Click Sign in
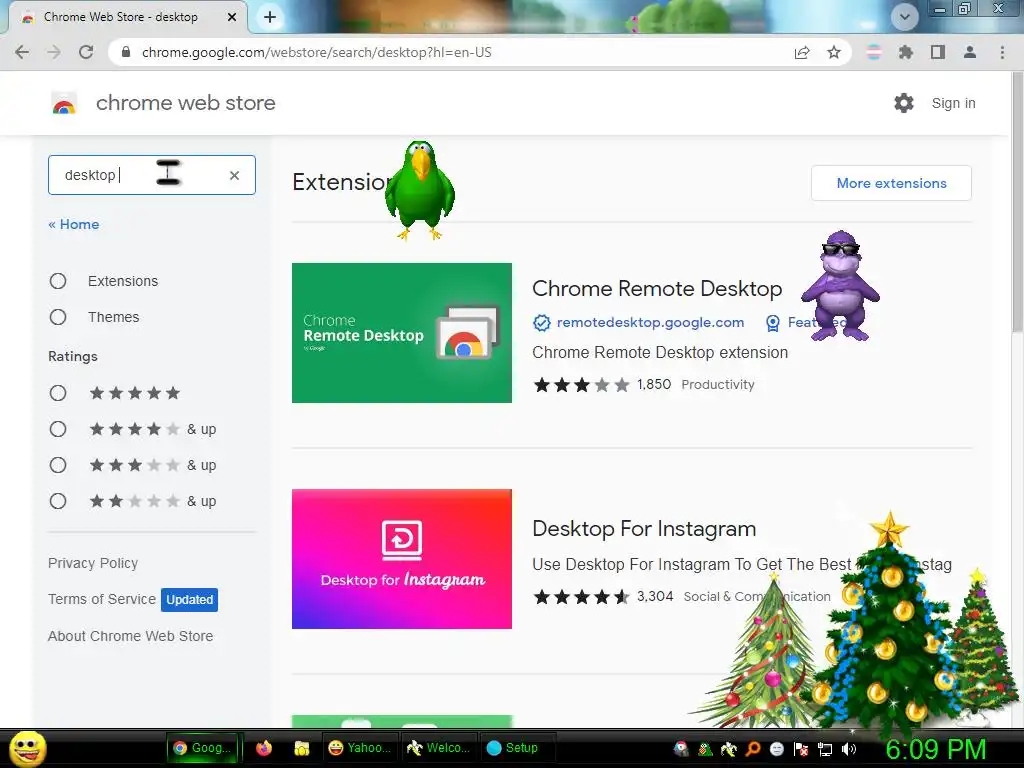Screen dimensions: 1024x768 (953, 103)
